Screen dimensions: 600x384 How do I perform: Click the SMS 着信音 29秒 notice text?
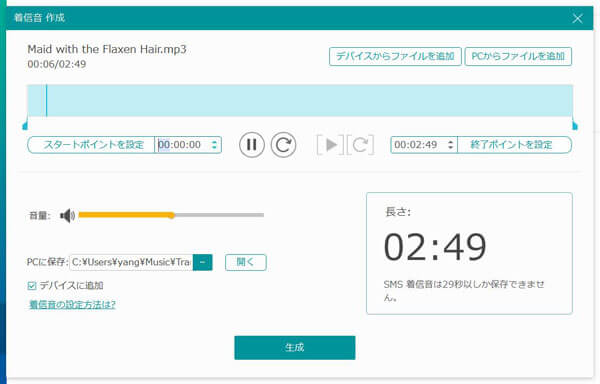(x=464, y=290)
